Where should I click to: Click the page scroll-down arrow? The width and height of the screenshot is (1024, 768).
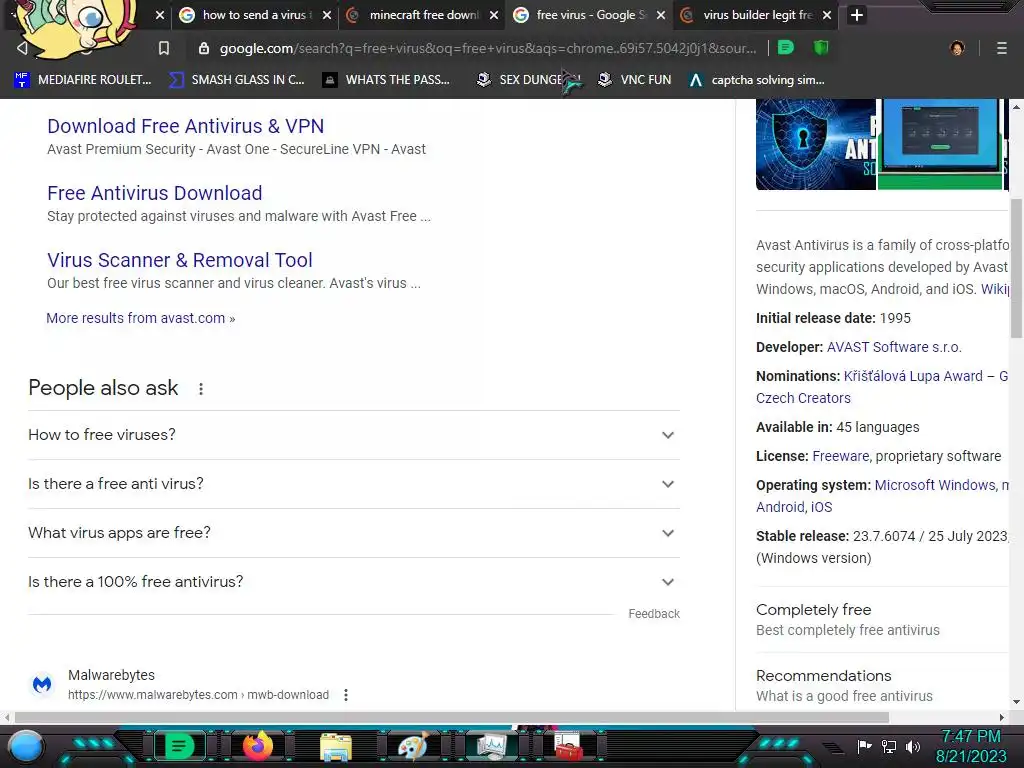point(1016,703)
